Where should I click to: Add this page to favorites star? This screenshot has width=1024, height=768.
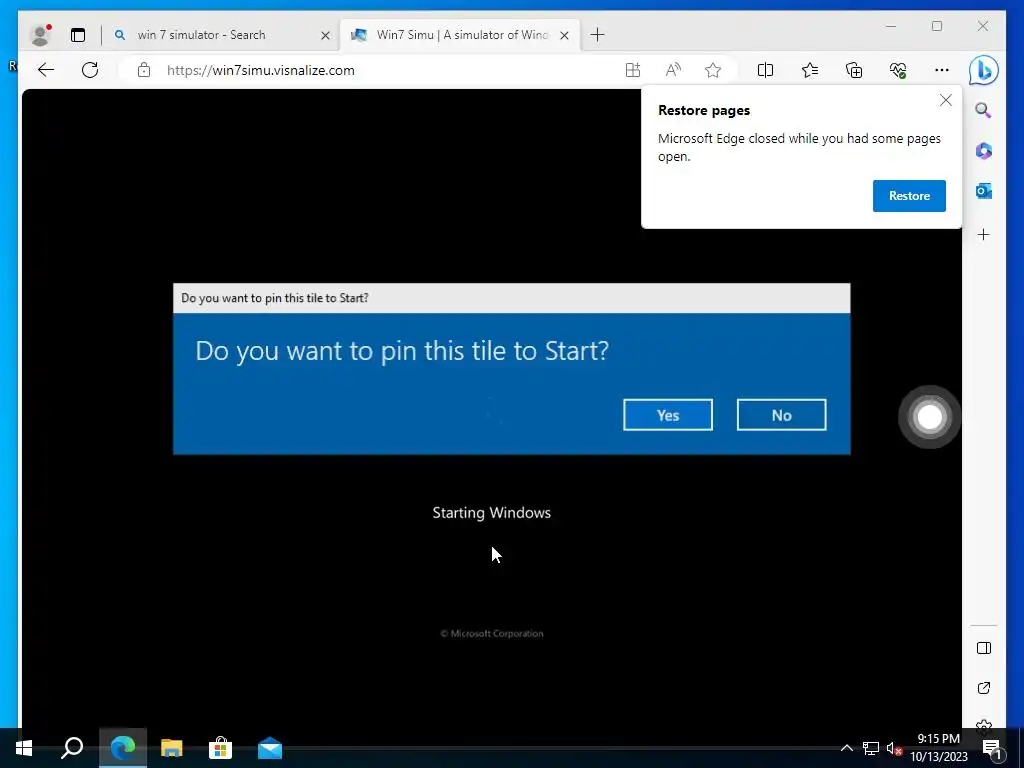click(713, 70)
